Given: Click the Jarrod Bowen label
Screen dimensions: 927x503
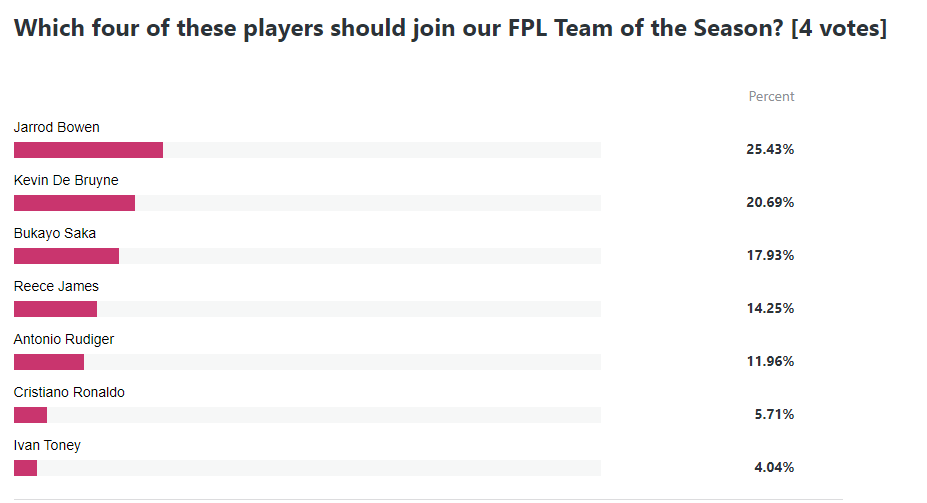Looking at the screenshot, I should click(57, 127).
